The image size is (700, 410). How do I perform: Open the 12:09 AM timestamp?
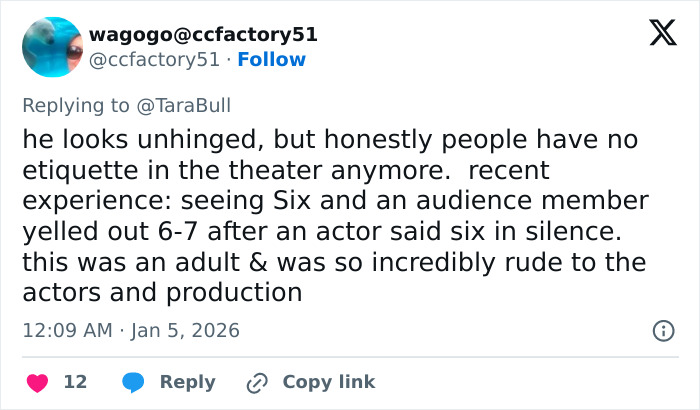coord(66,330)
